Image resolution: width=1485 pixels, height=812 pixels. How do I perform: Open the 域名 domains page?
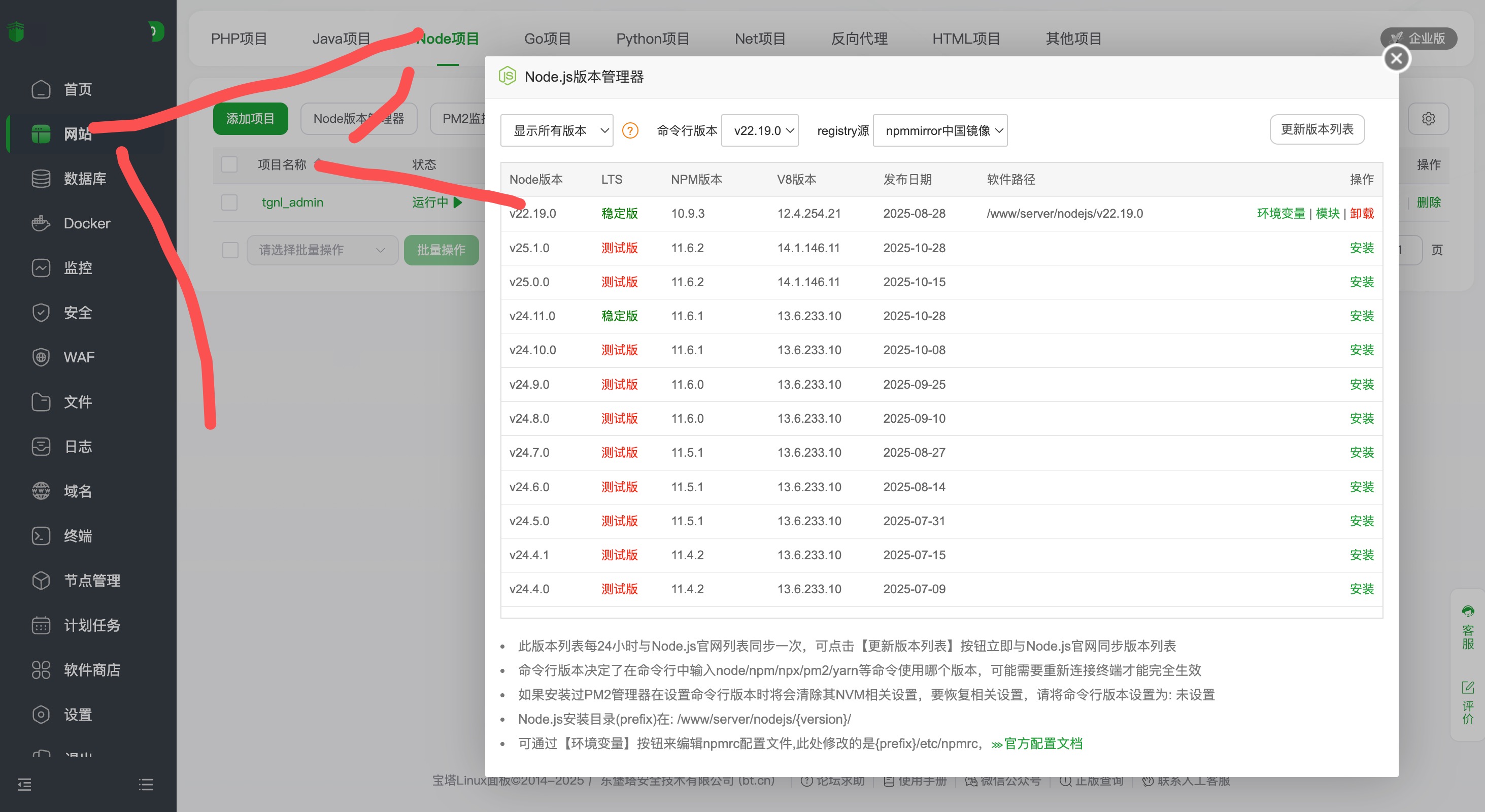(x=78, y=491)
